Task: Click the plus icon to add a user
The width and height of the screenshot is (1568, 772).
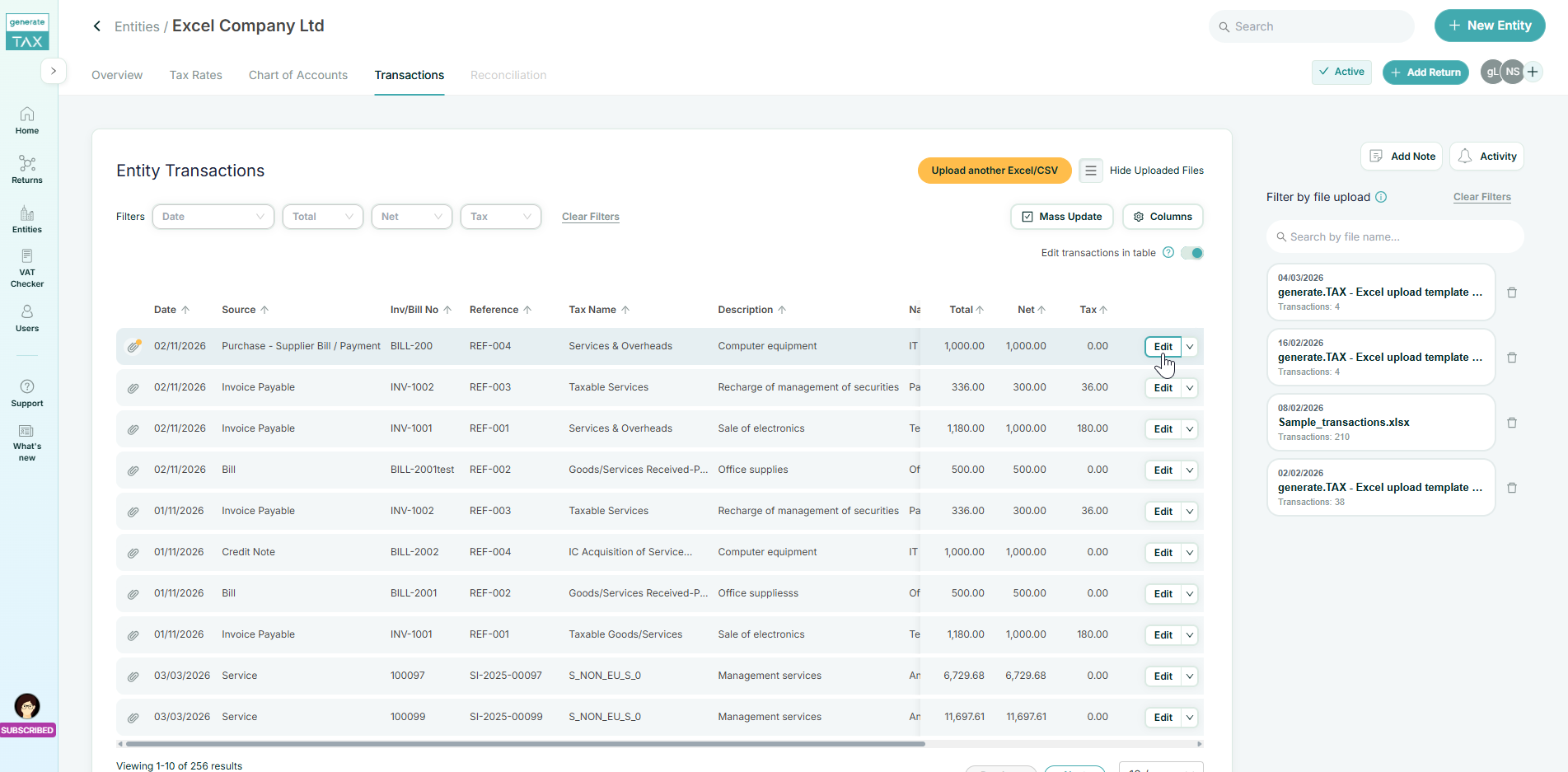Action: 1533,72
